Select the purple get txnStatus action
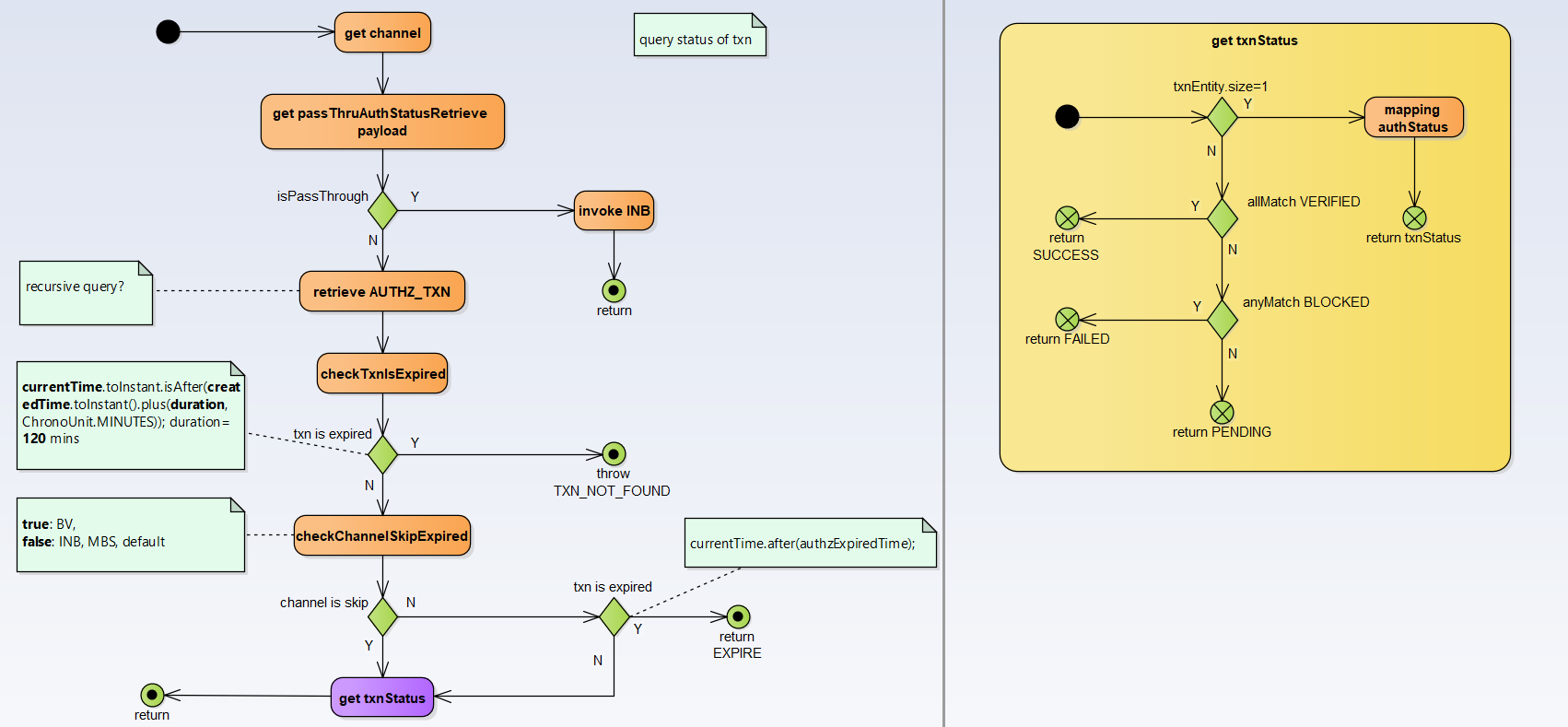Image resolution: width=1568 pixels, height=727 pixels. tap(381, 698)
